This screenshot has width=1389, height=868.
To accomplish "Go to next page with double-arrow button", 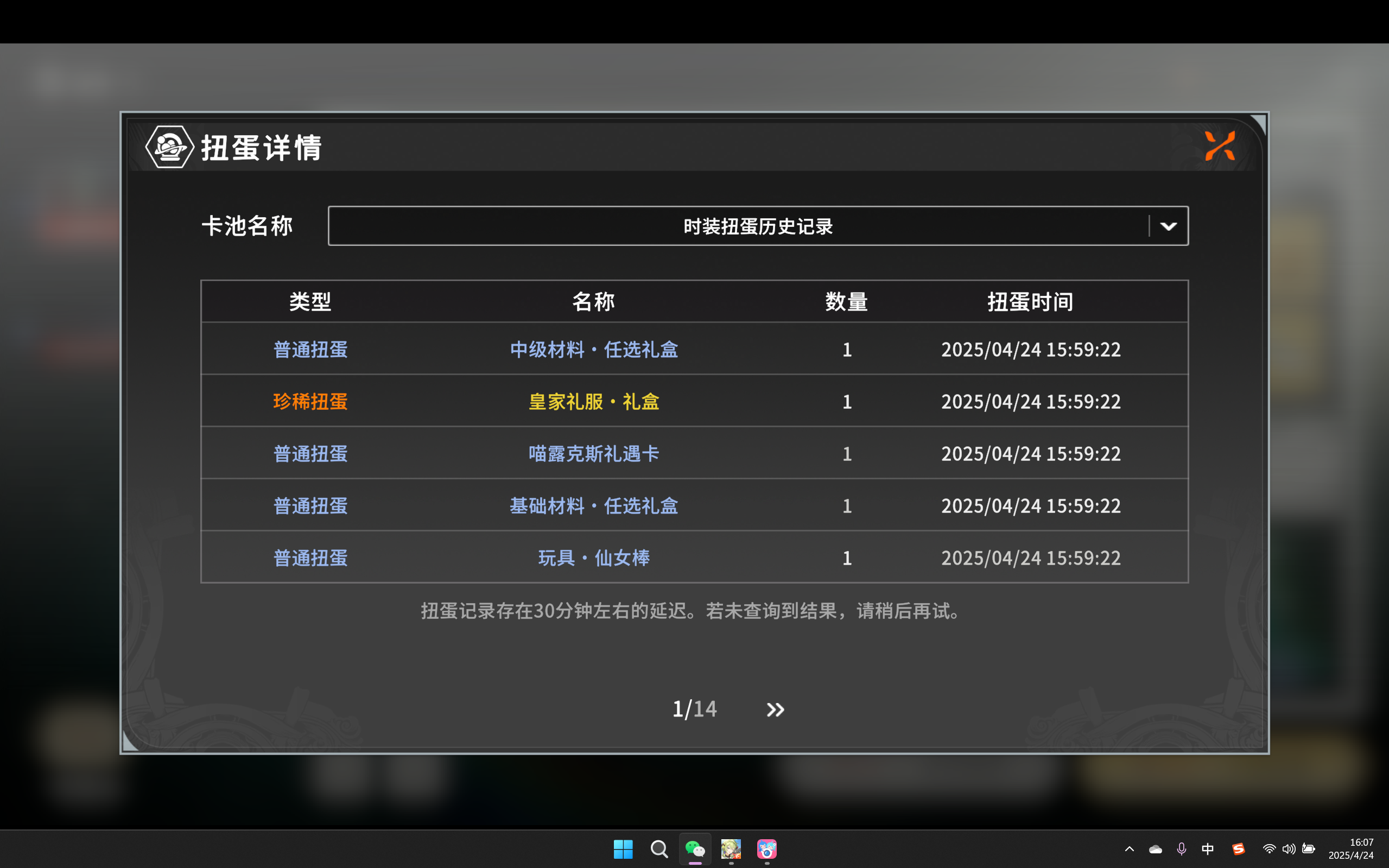I will (x=775, y=709).
